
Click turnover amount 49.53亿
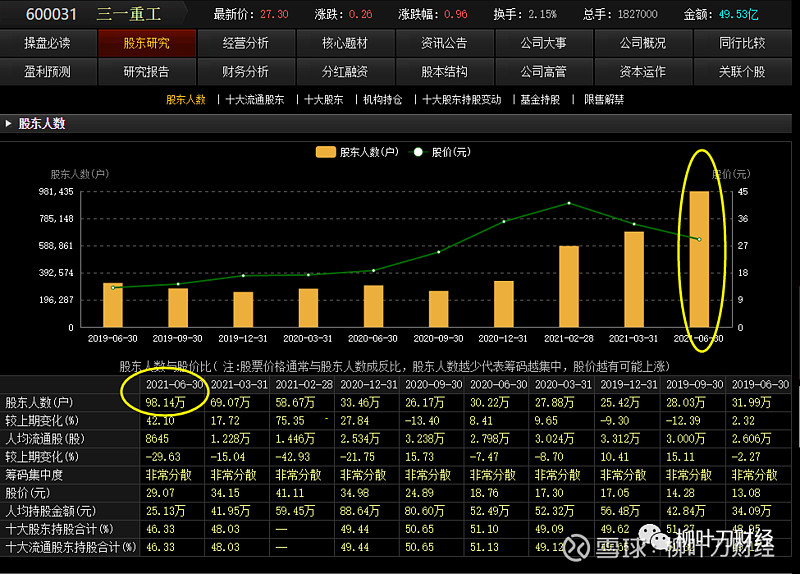738,14
